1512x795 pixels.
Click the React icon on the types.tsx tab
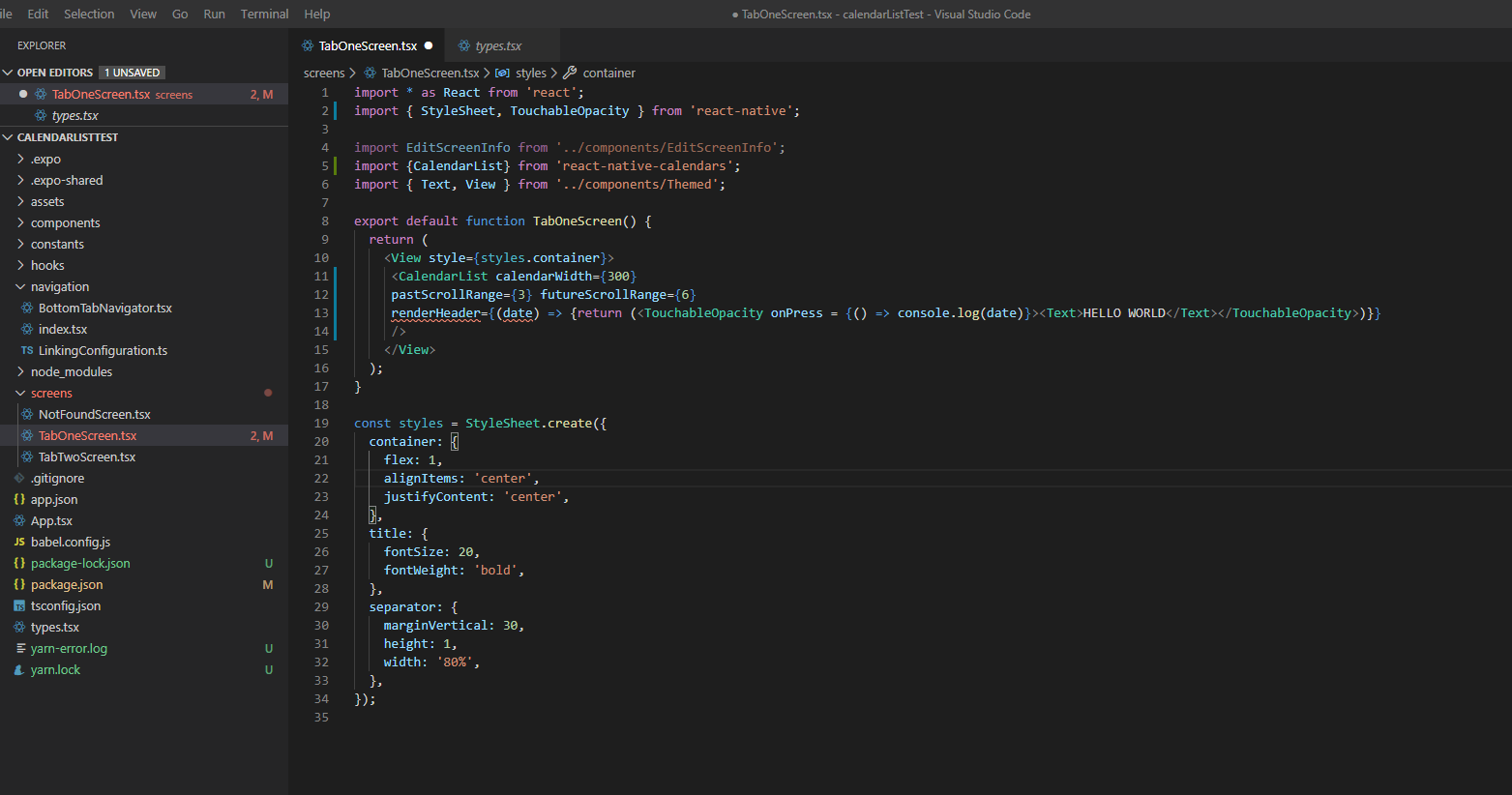tap(462, 44)
